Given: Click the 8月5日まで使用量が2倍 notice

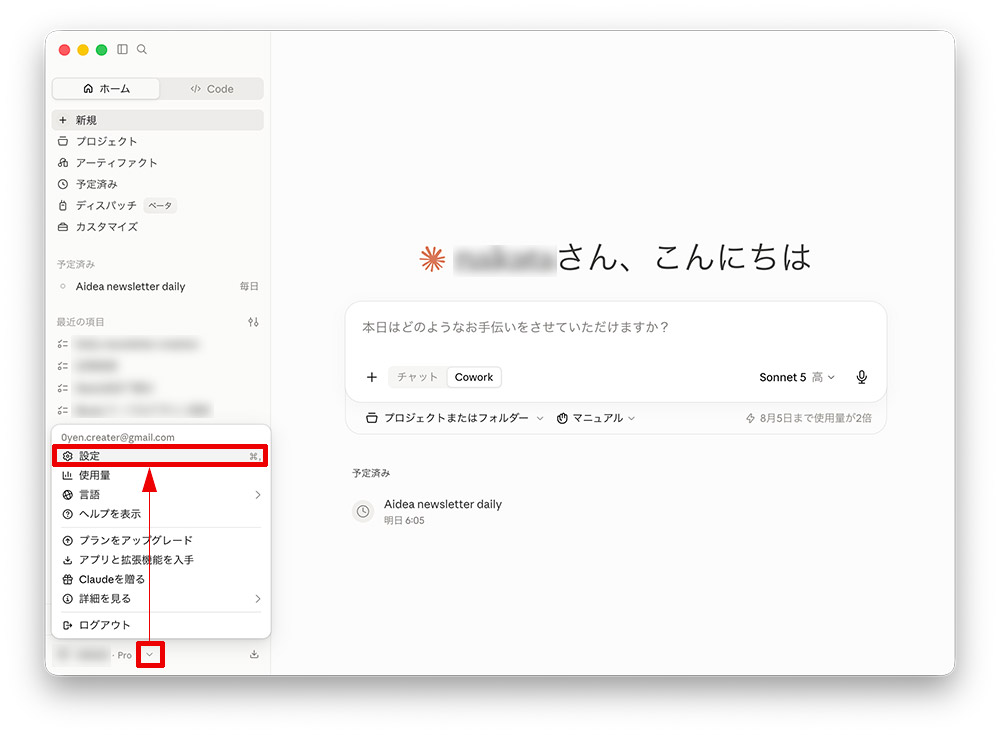Looking at the screenshot, I should pos(809,418).
